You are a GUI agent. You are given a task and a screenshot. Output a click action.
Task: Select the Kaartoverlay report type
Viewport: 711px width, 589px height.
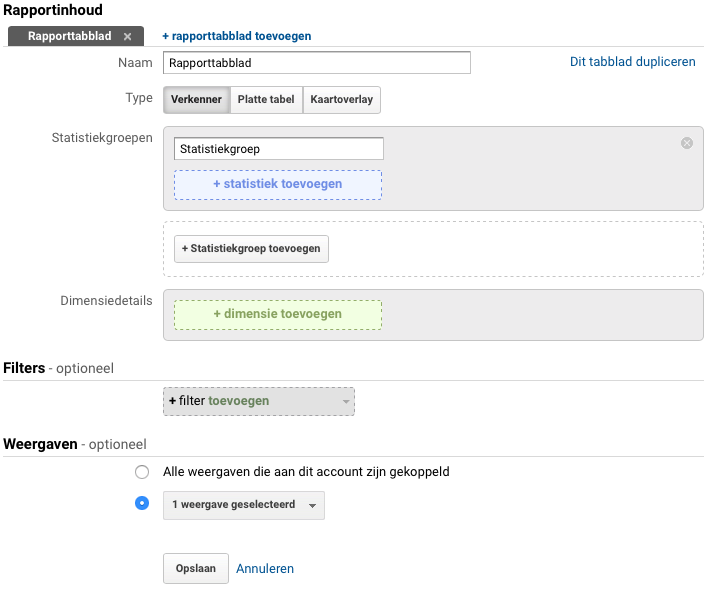pyautogui.click(x=342, y=100)
